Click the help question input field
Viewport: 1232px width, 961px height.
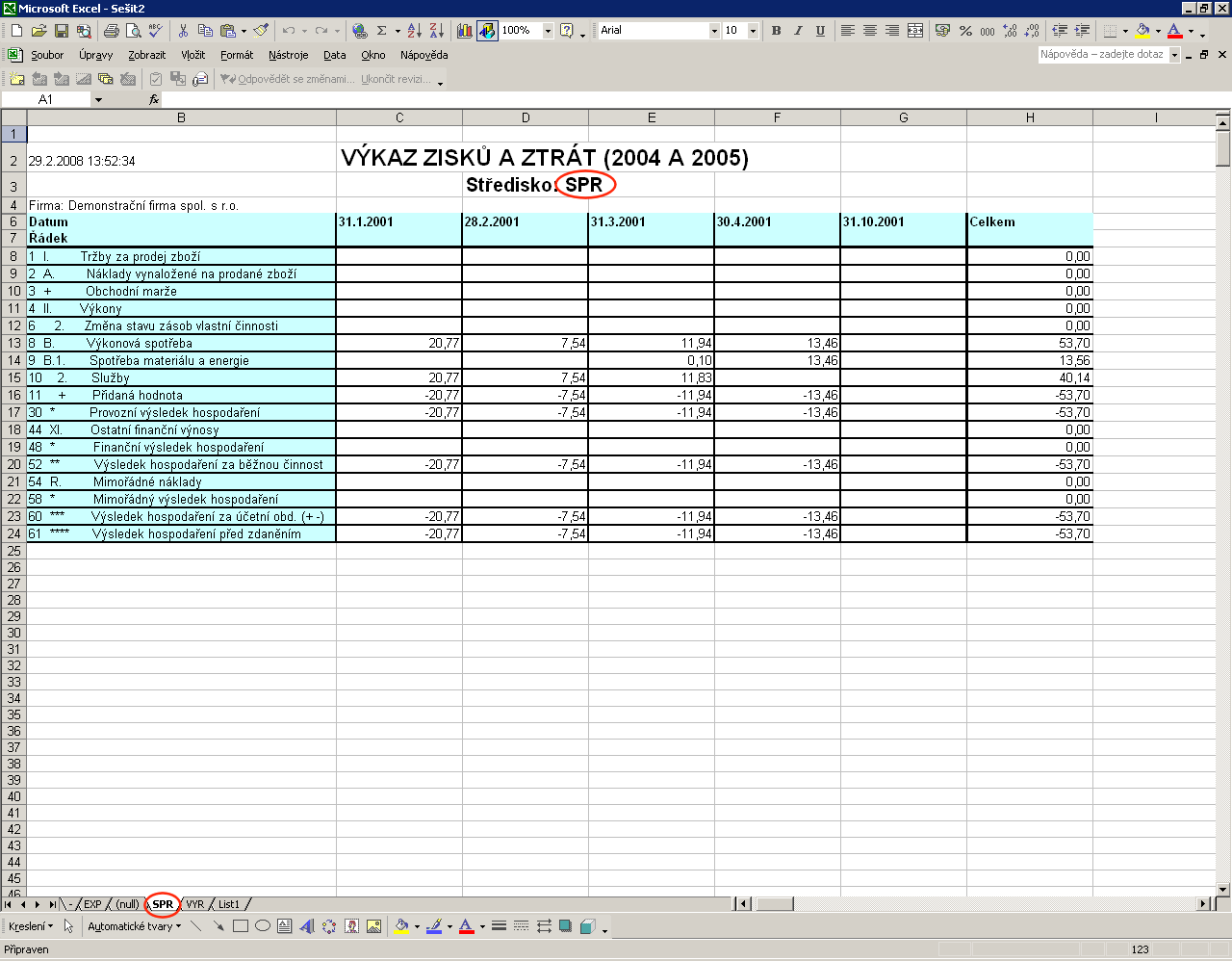1103,55
